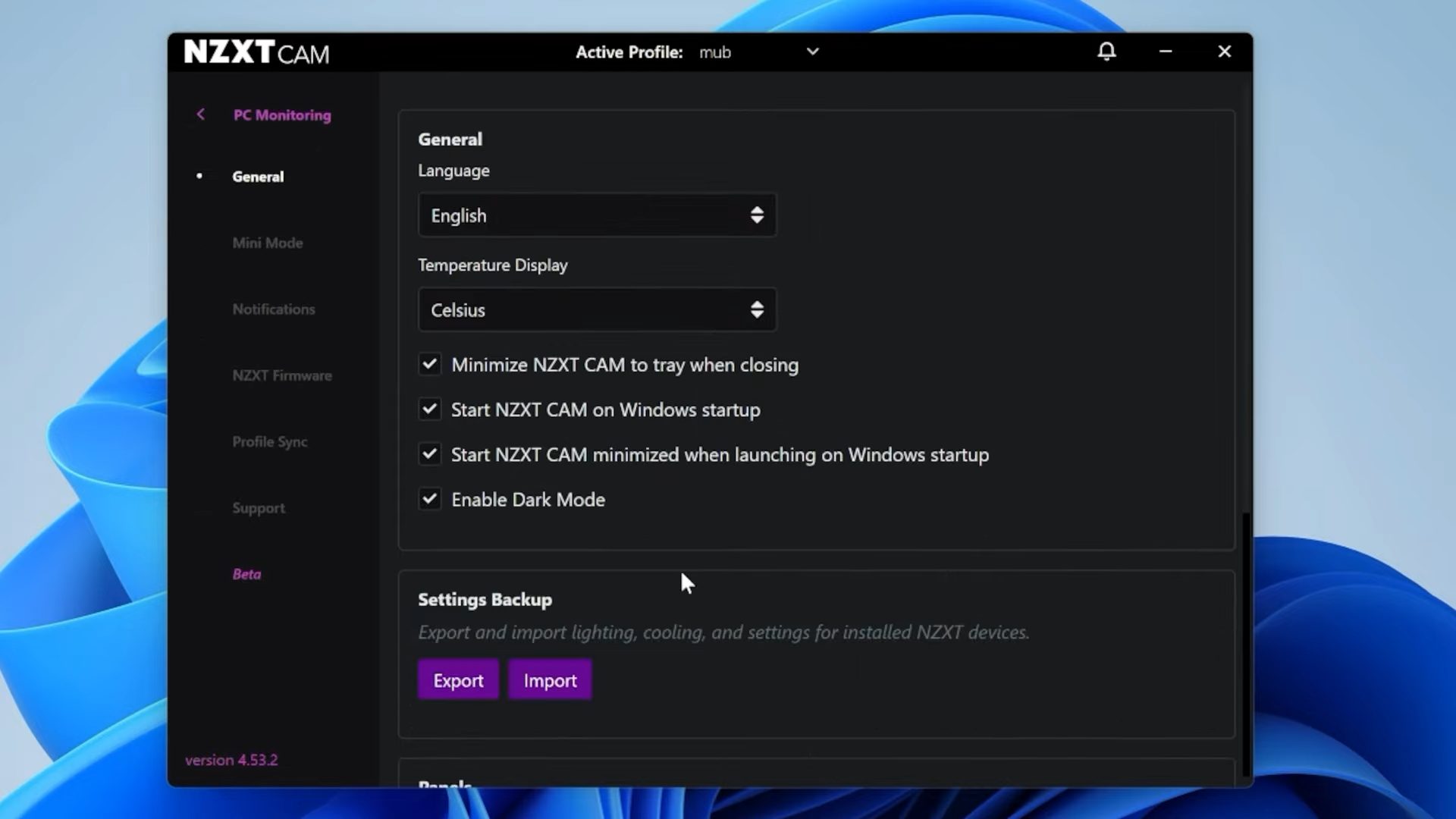1456x819 pixels.
Task: Click the vertical scrollbar of settings panel
Action: click(x=1244, y=645)
